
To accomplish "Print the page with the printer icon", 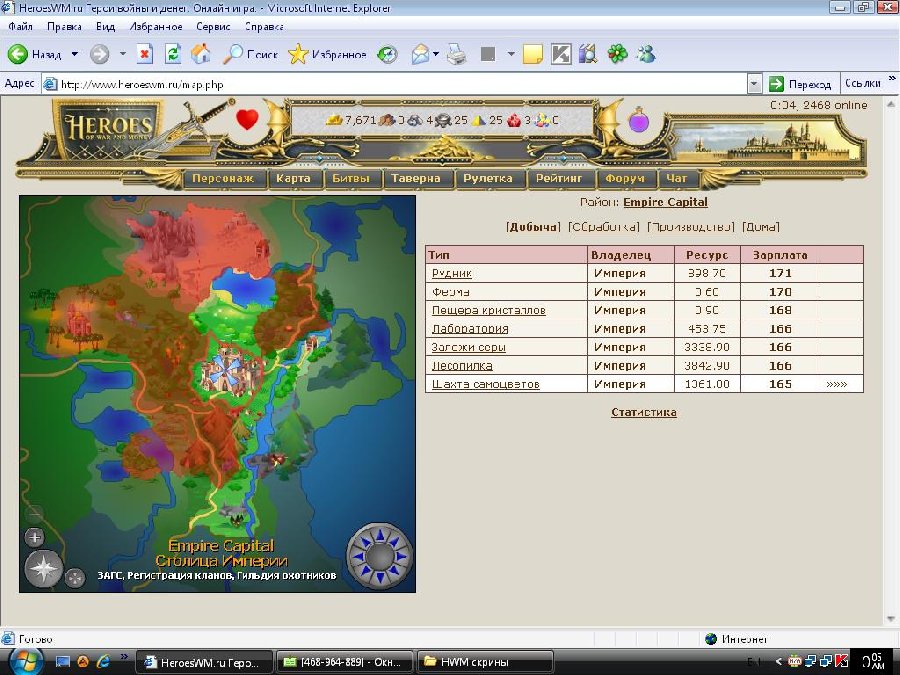I will pyautogui.click(x=457, y=55).
